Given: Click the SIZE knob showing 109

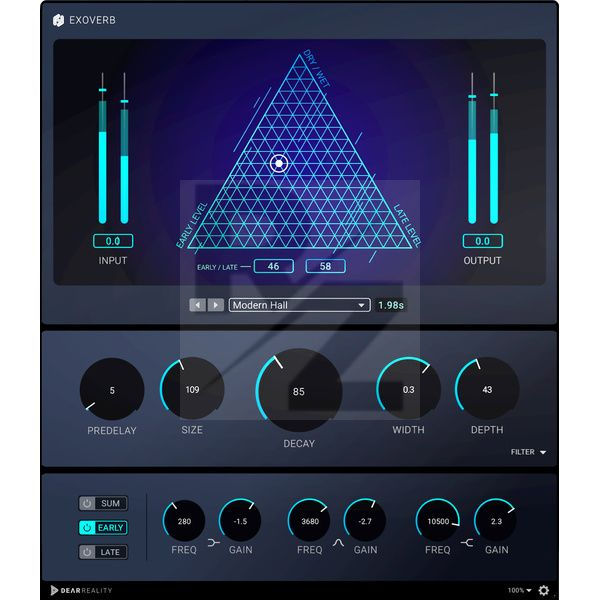Looking at the screenshot, I should (192, 388).
